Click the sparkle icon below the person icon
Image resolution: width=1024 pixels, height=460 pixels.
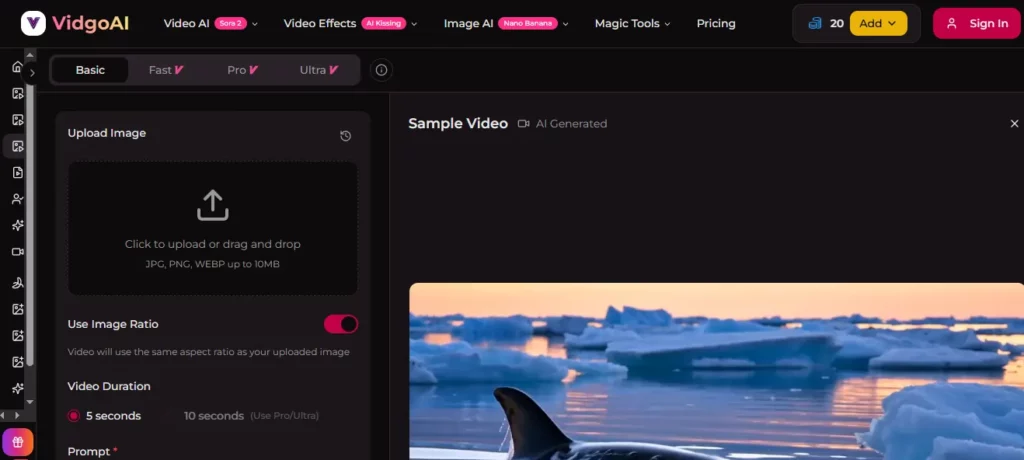pyautogui.click(x=18, y=225)
